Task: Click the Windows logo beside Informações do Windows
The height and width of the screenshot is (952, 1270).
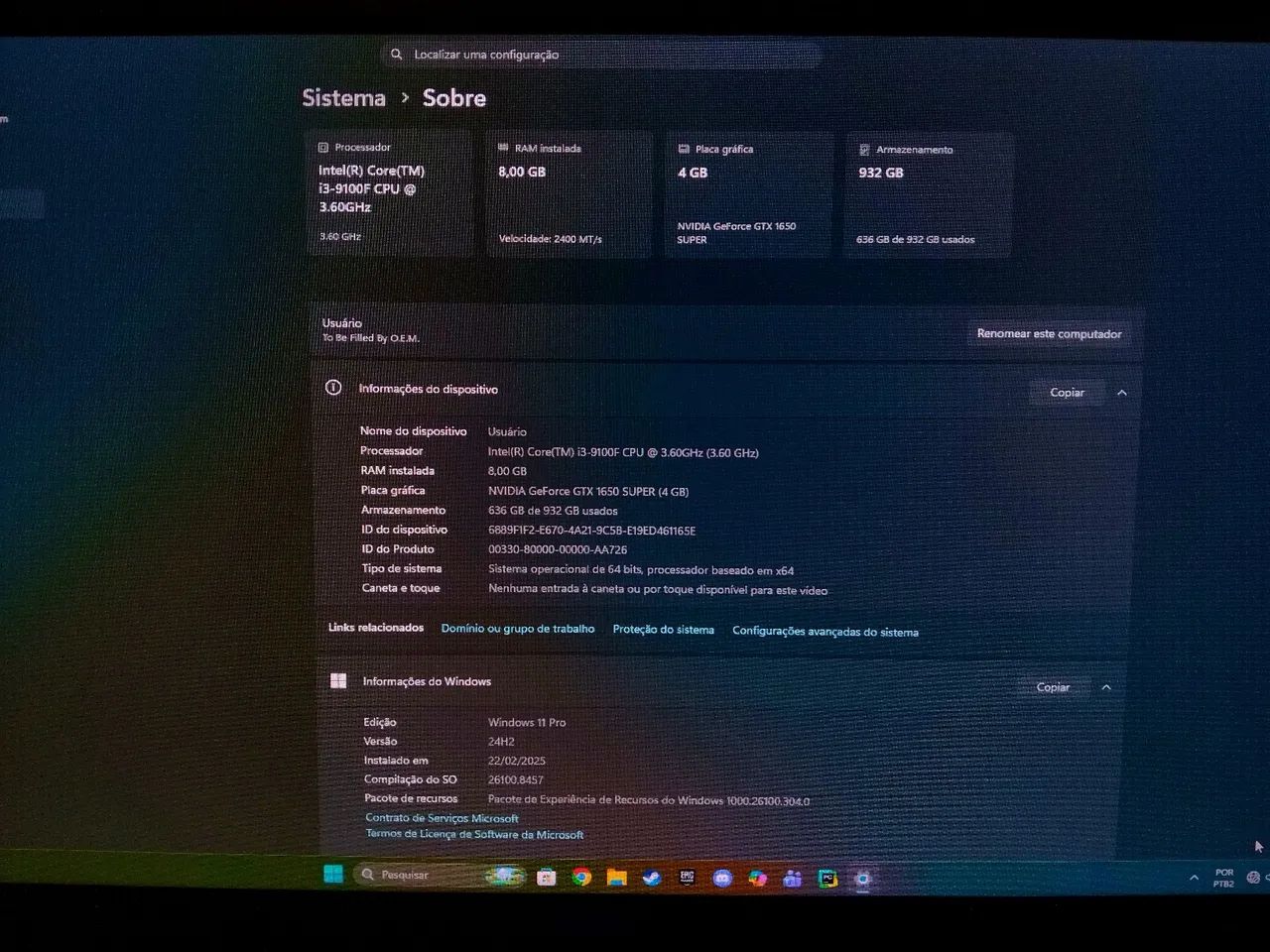Action: pos(338,680)
